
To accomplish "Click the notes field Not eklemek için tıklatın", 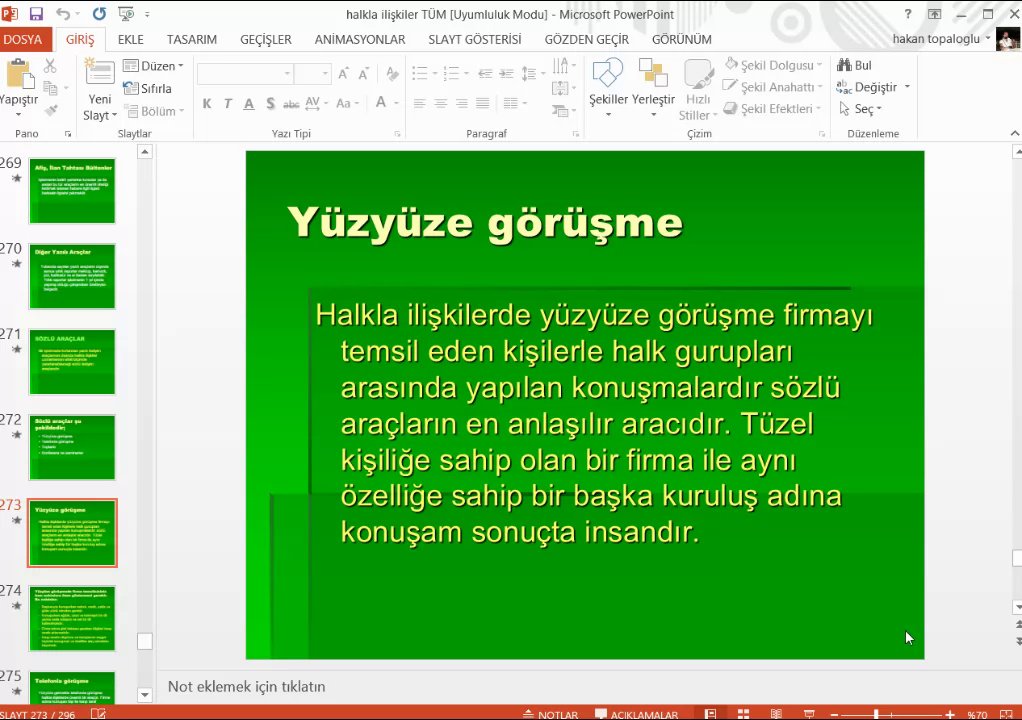I will point(246,686).
